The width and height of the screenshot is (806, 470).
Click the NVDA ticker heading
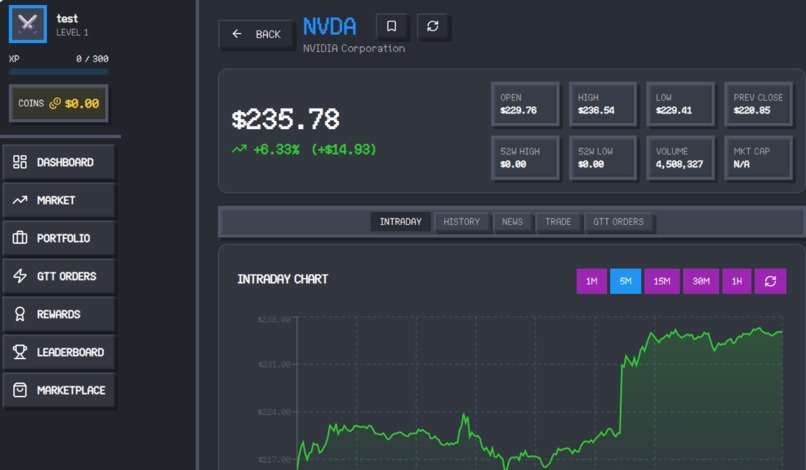coord(329,26)
